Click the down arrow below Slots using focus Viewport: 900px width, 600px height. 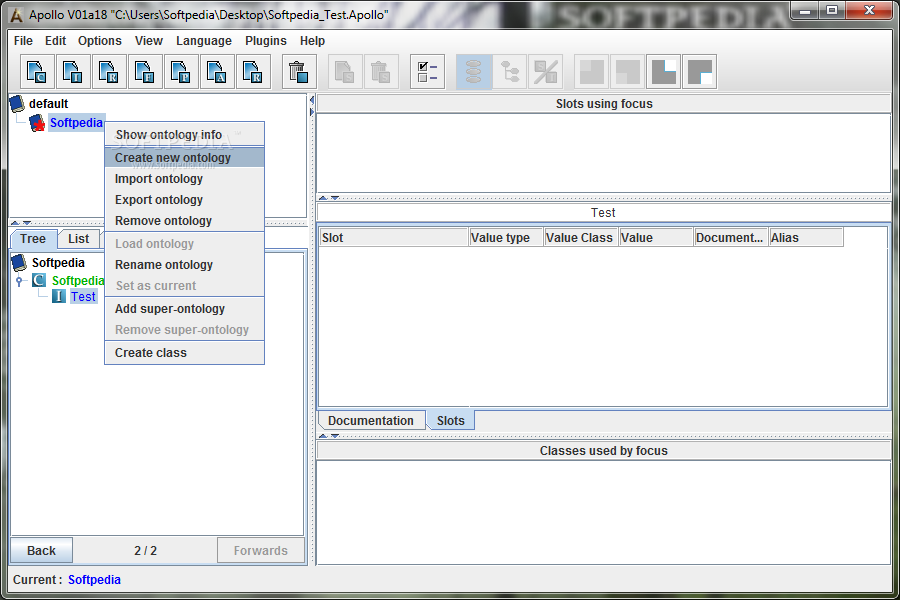coord(335,198)
